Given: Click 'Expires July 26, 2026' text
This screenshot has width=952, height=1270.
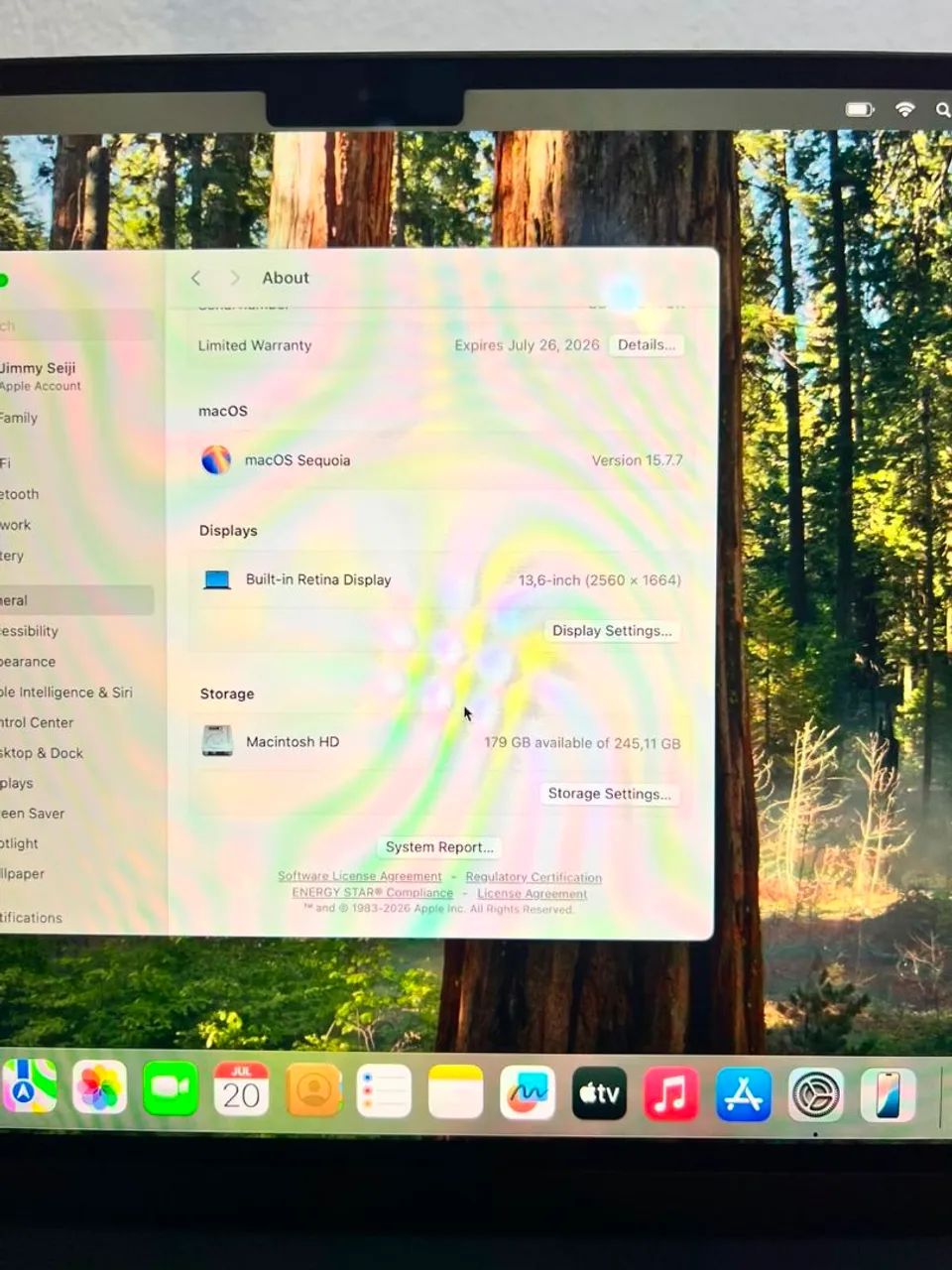Looking at the screenshot, I should pyautogui.click(x=527, y=345).
